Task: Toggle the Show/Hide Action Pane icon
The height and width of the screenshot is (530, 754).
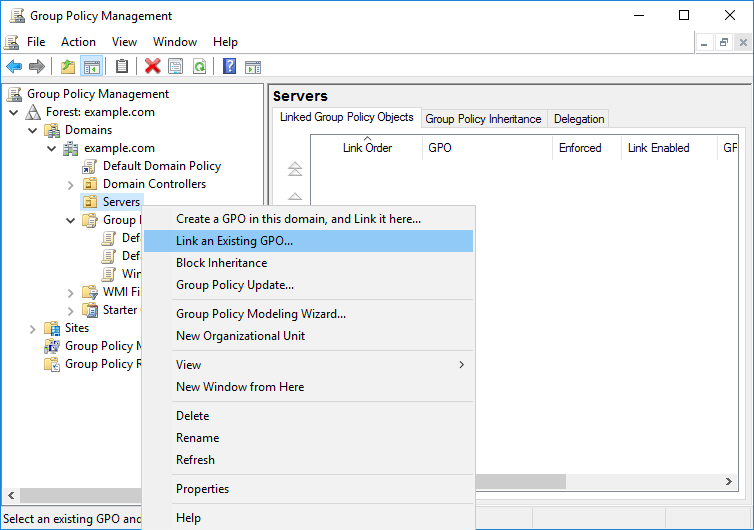Action: (x=253, y=67)
